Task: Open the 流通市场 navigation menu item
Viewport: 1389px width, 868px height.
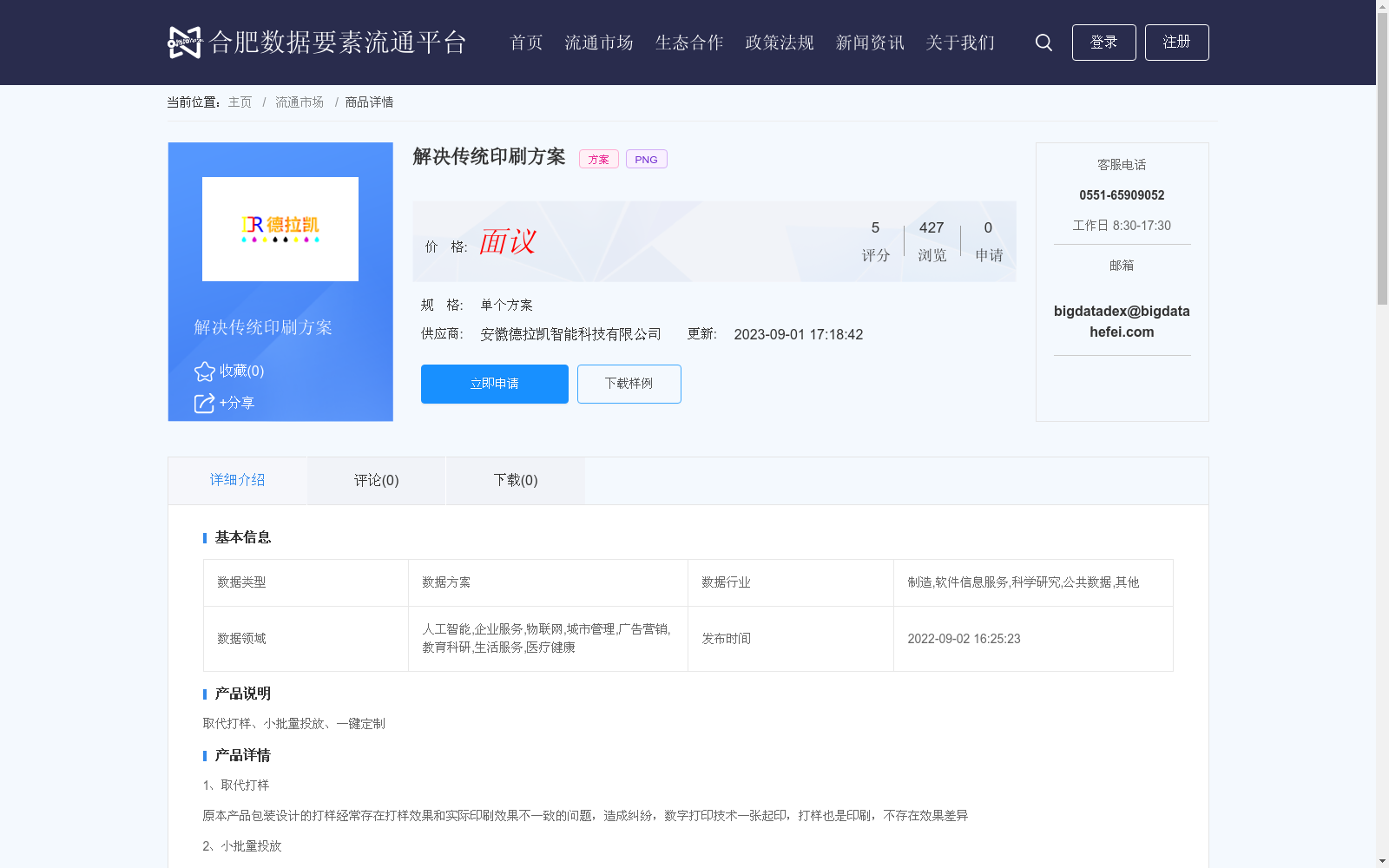Action: [599, 43]
